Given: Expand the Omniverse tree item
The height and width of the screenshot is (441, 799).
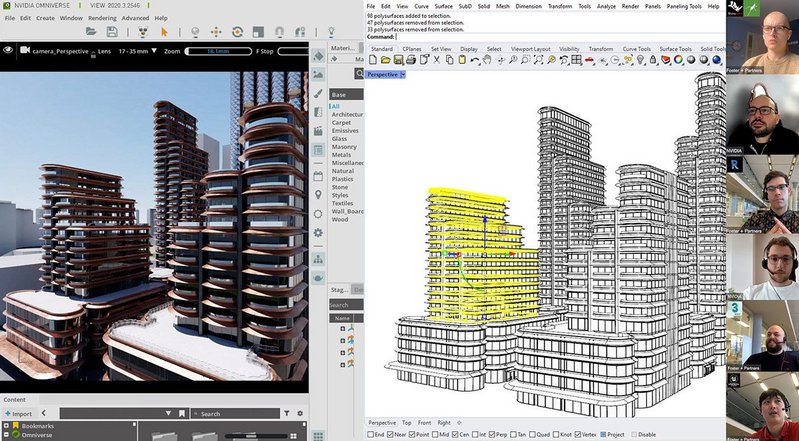Looking at the screenshot, I should coord(6,434).
